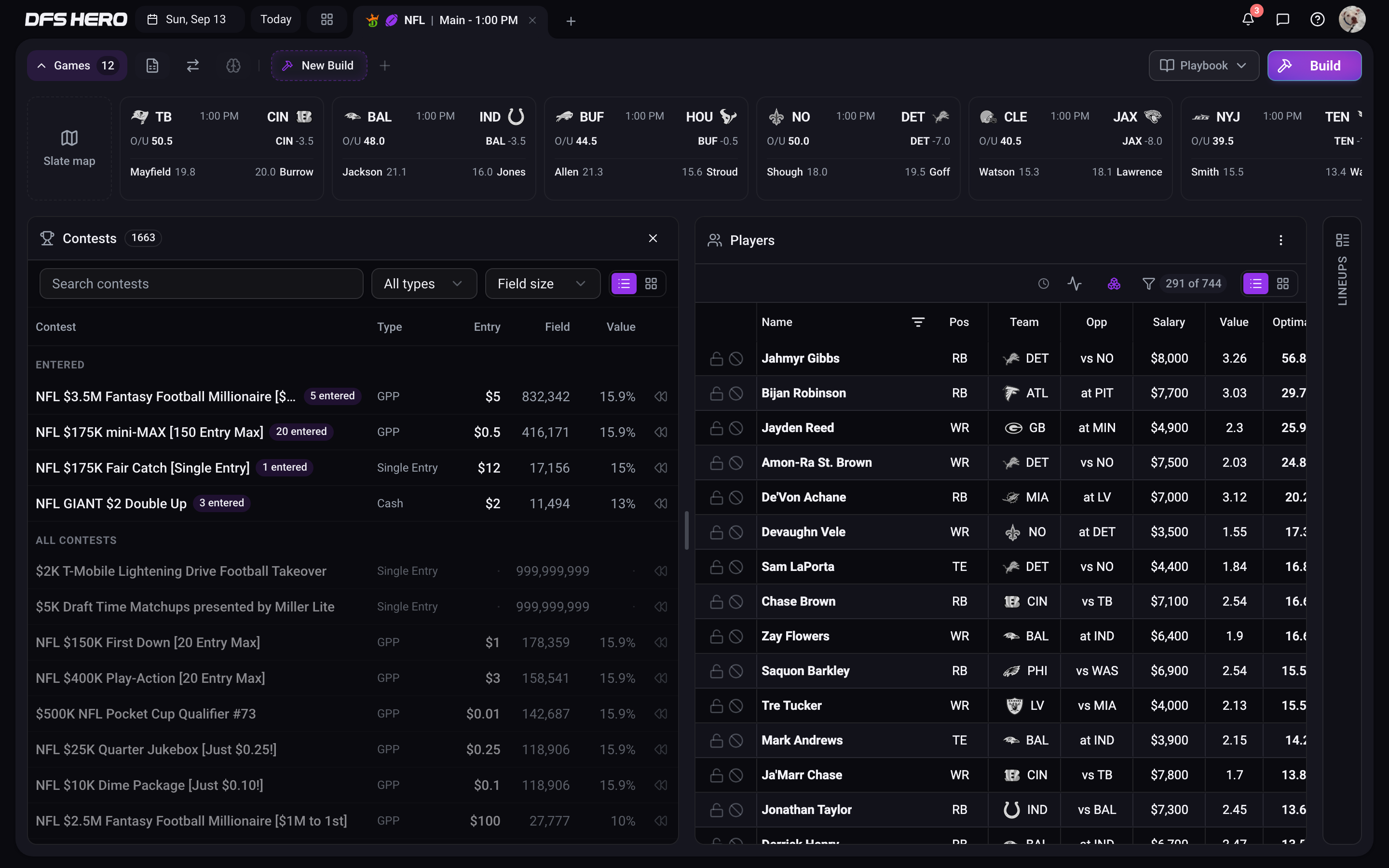
Task: Open the TB vs CIN game card
Action: coord(221,149)
